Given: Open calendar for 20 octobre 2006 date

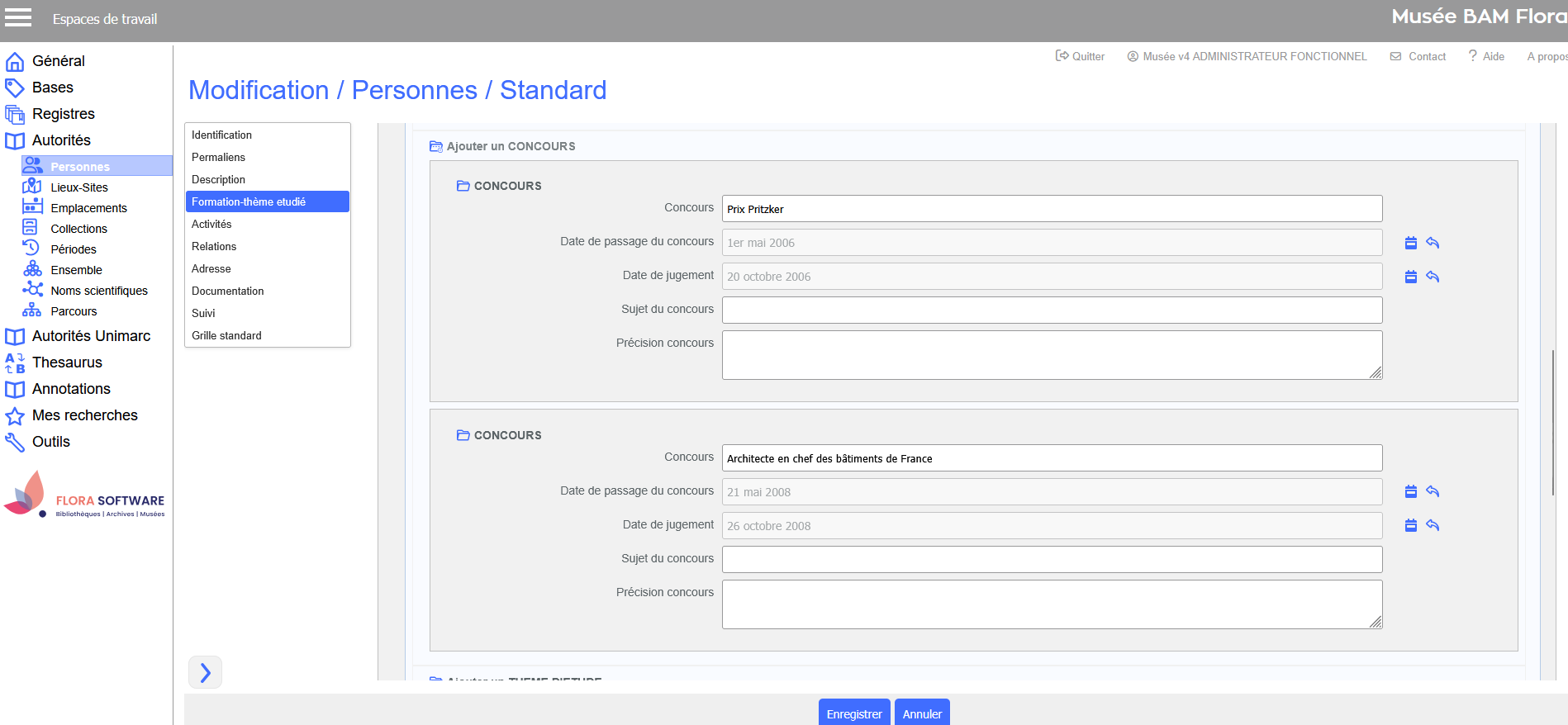Looking at the screenshot, I should coord(1411,277).
